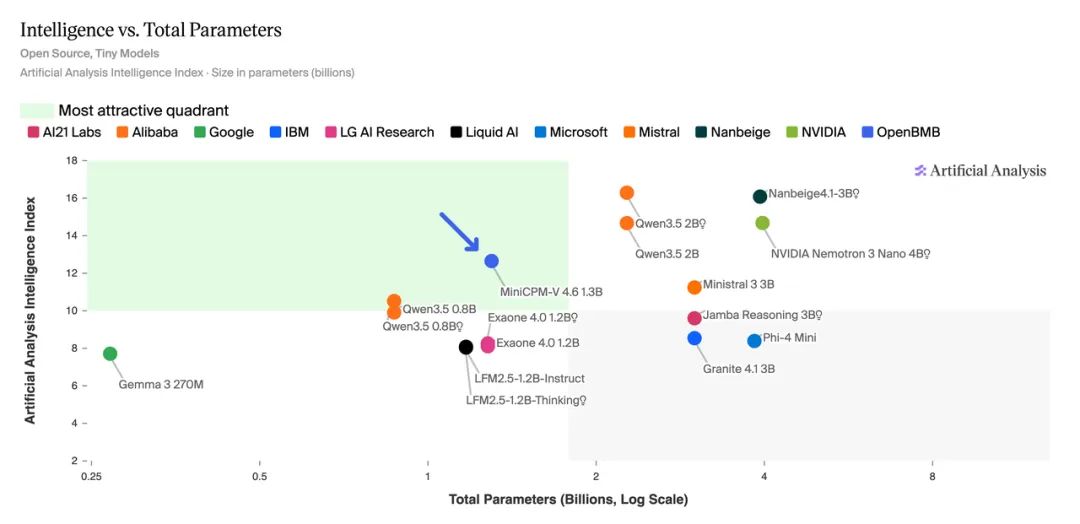Screen dimensions: 1080x524
Task: Click the Most attractive quadrant legend swatch
Action: 37,111
